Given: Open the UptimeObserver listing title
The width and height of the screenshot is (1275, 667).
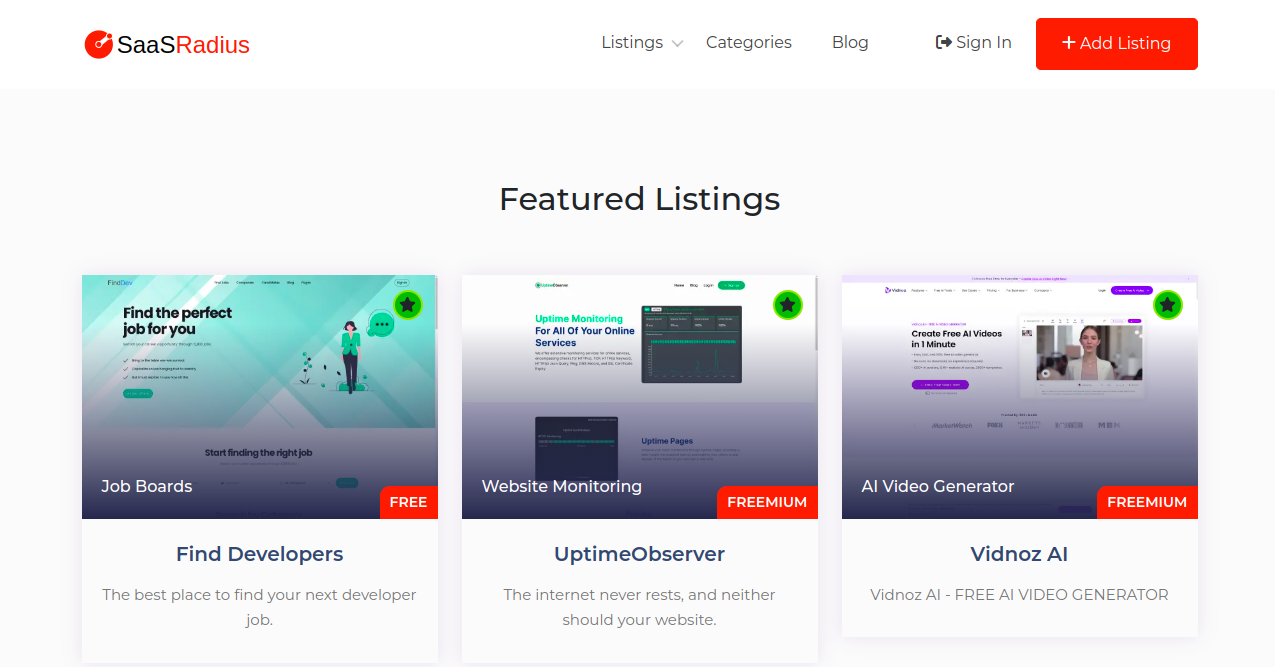Looking at the screenshot, I should point(640,554).
